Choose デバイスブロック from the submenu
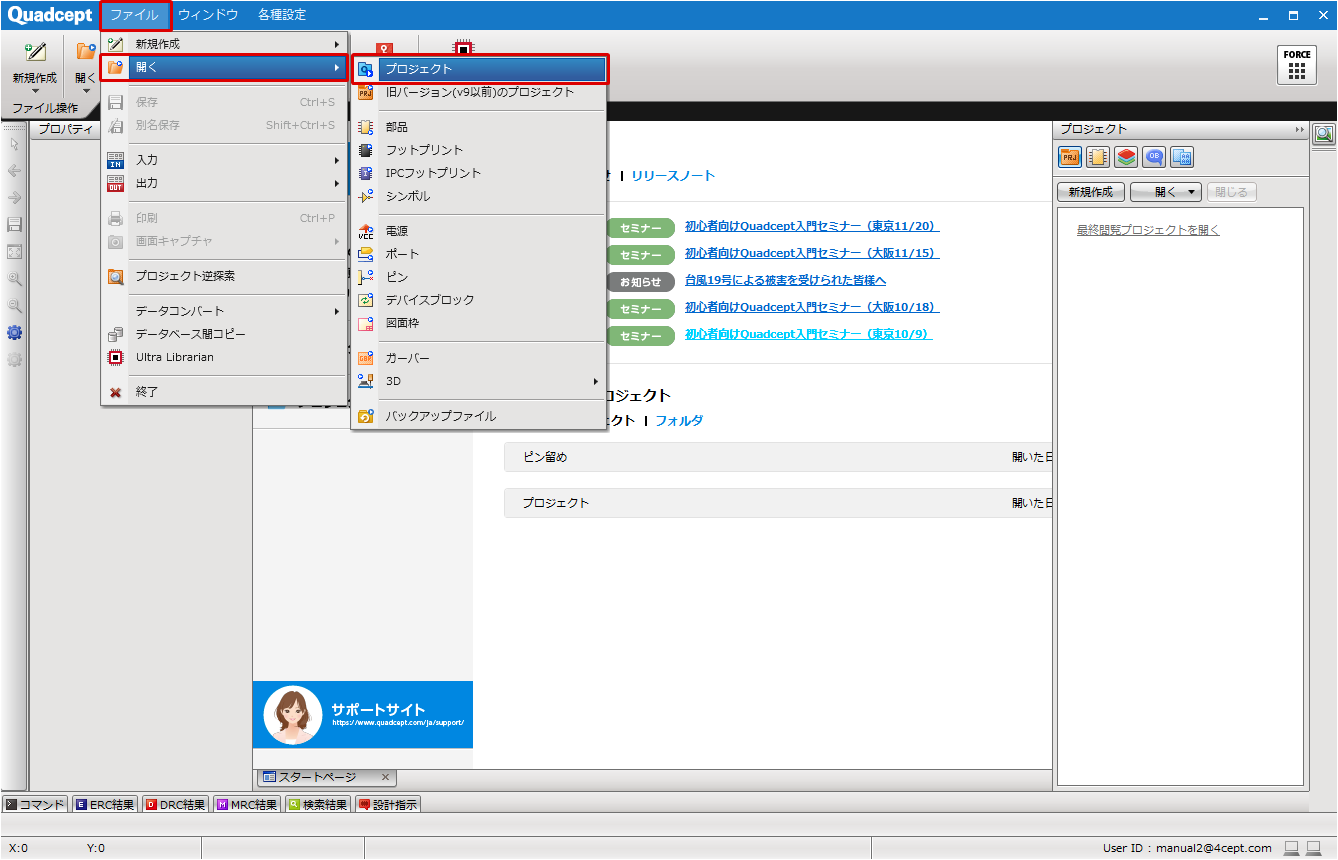This screenshot has height=860, width=1338. 479,300
